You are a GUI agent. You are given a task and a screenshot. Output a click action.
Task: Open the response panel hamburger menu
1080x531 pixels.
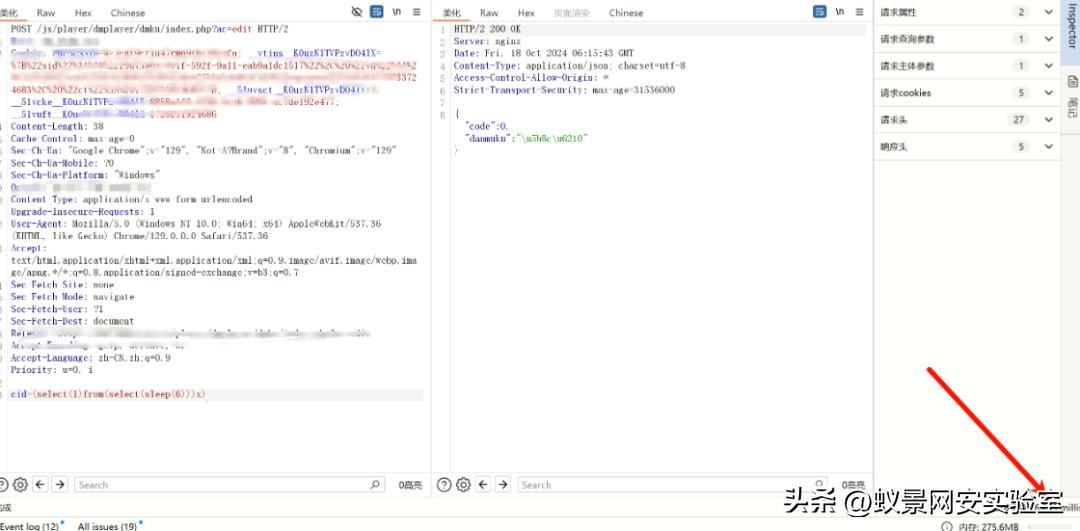[859, 12]
